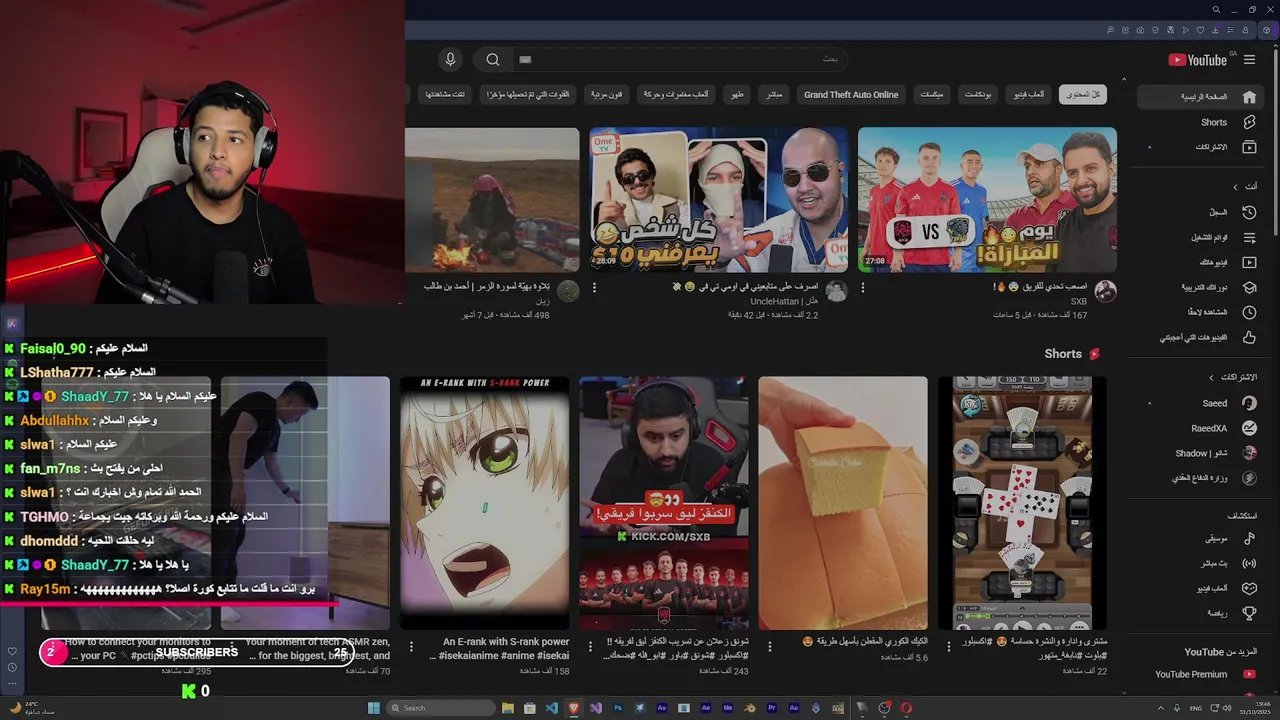Select the video games chip beside 'All content'
This screenshot has width=1280, height=720.
pos(1027,95)
